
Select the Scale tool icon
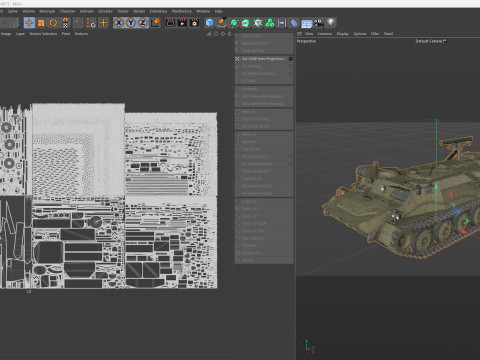click(x=41, y=23)
